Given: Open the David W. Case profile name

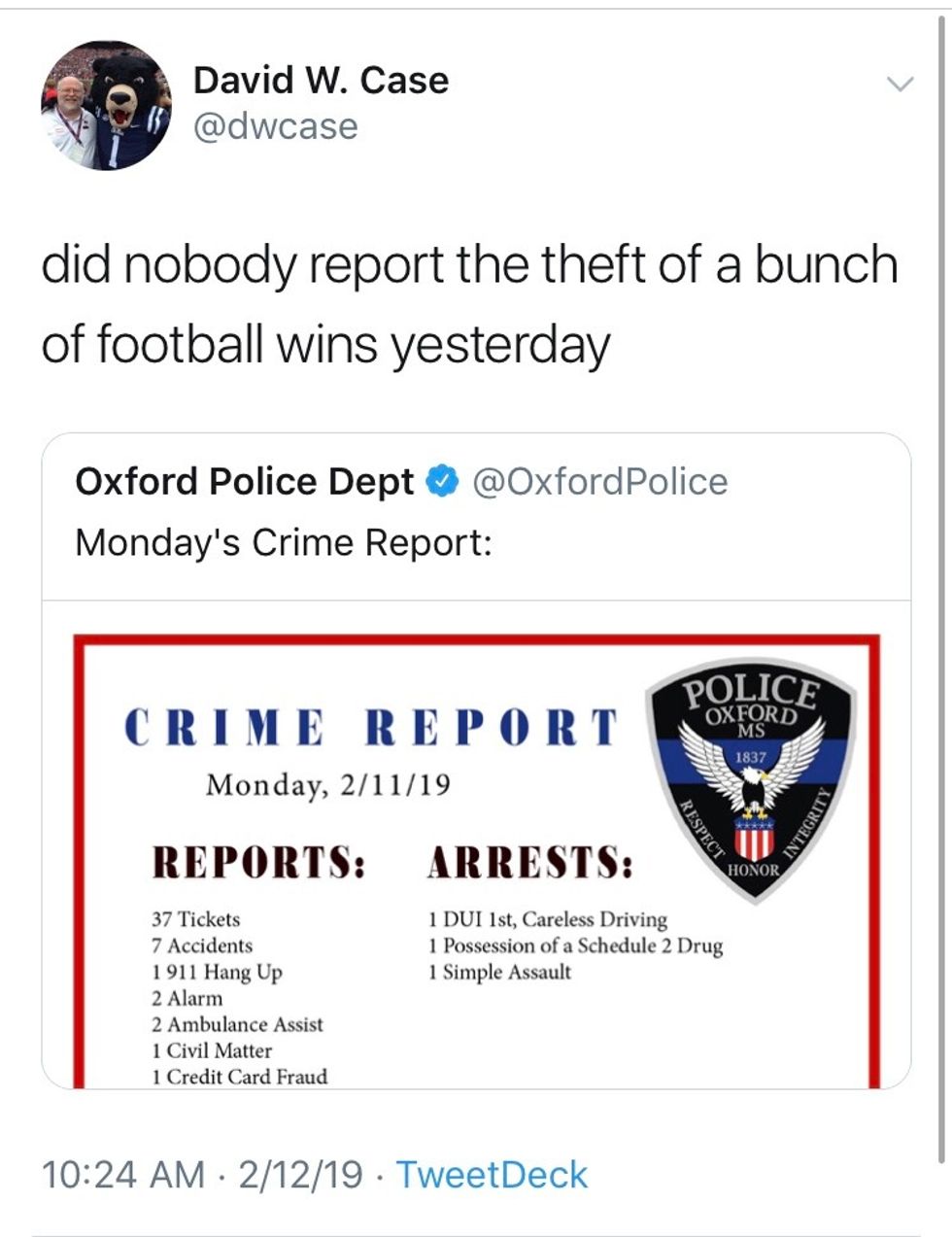Looking at the screenshot, I should coord(321,81).
